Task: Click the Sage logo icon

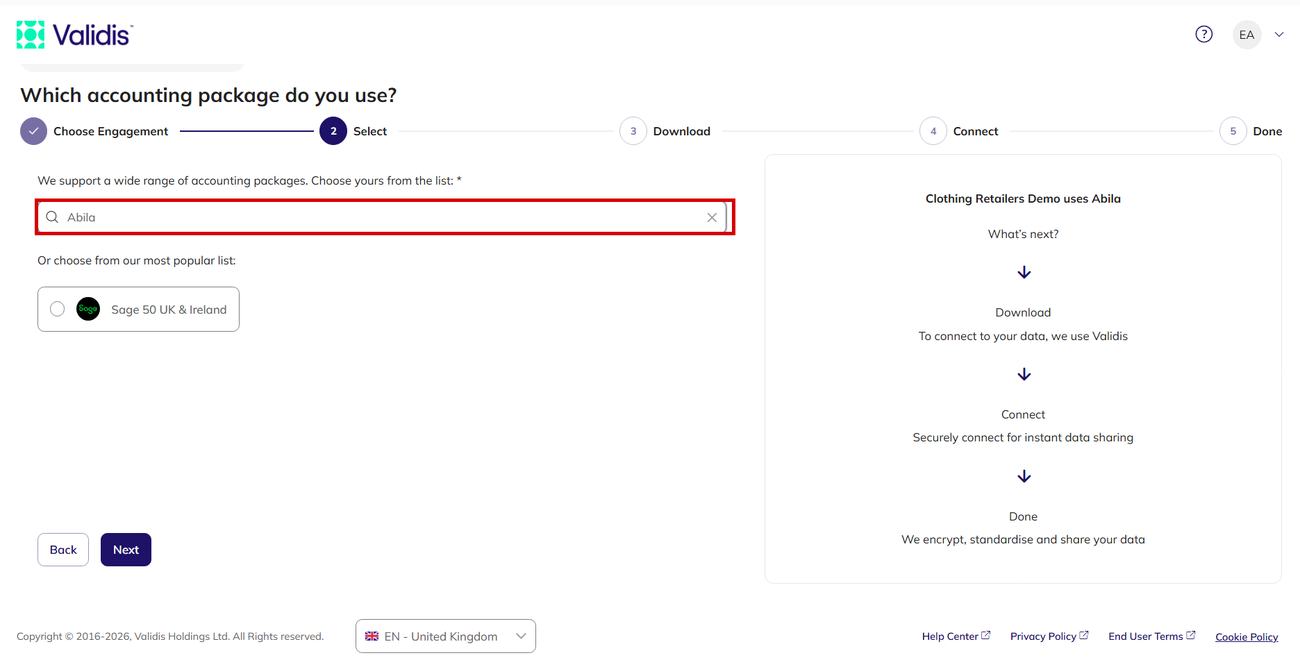Action: pos(88,309)
